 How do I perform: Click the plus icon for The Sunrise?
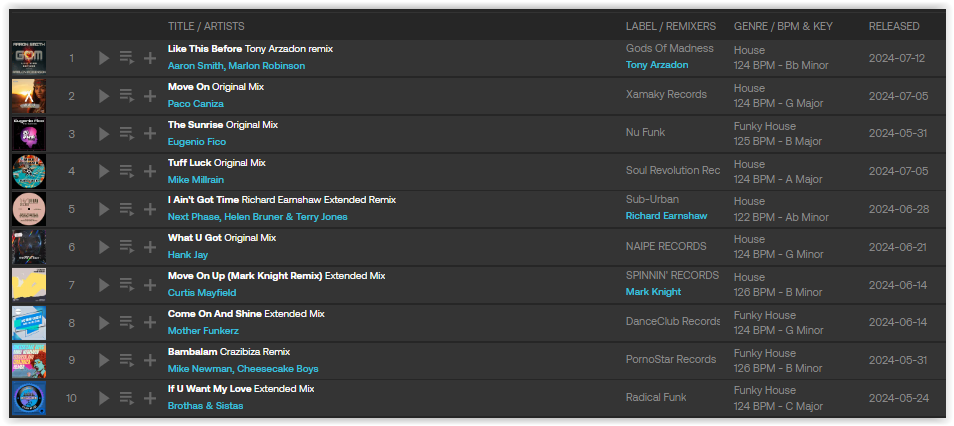coord(150,134)
